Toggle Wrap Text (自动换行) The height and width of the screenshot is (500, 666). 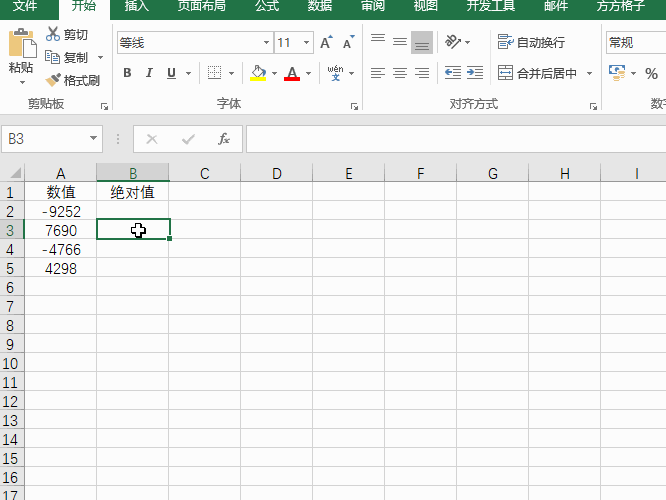[x=531, y=42]
